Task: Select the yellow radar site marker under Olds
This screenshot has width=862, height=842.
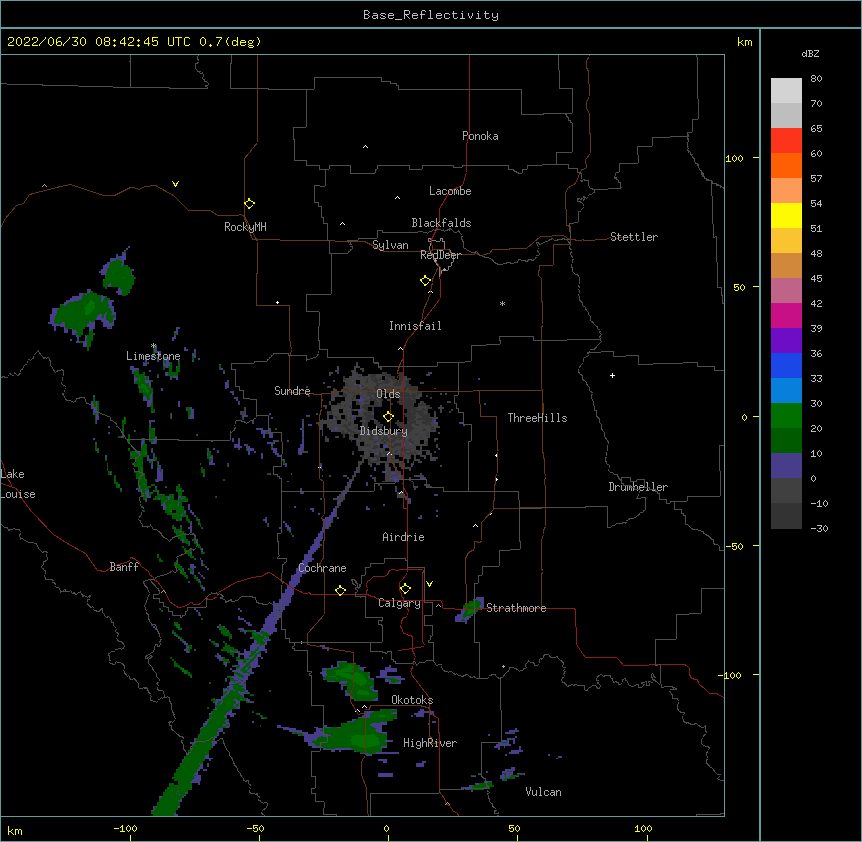Action: click(388, 417)
